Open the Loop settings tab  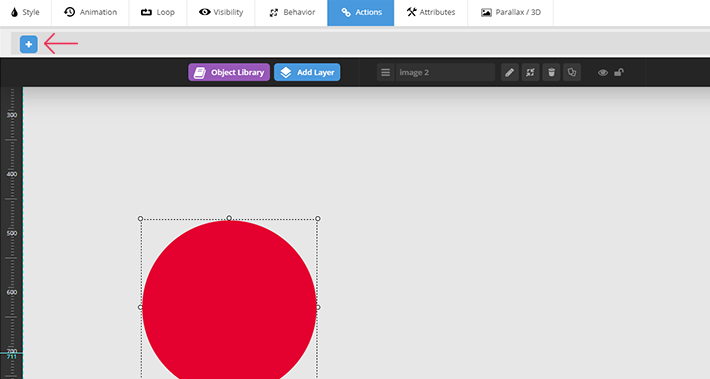tap(158, 12)
